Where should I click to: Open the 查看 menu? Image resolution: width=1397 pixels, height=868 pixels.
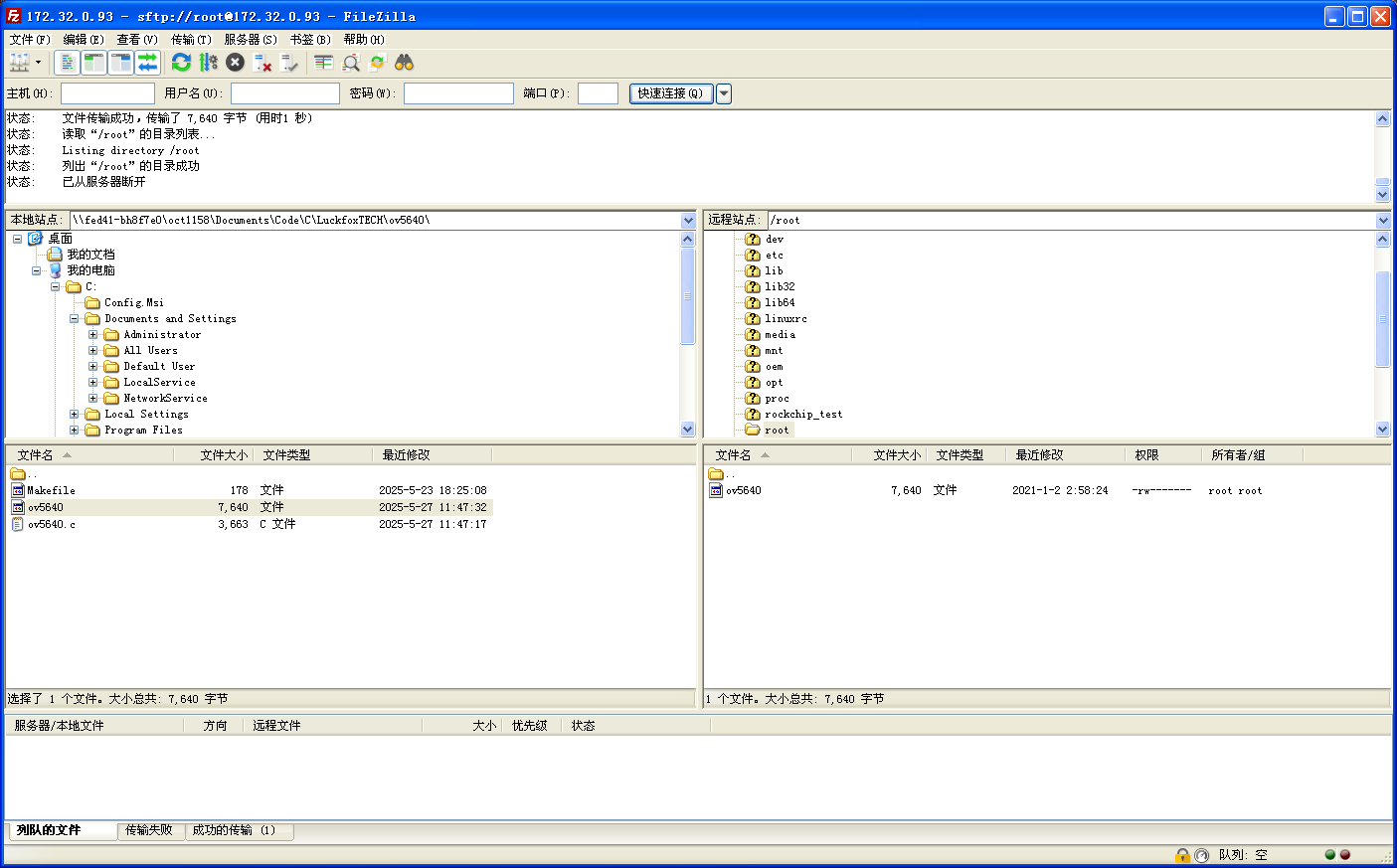pos(137,40)
